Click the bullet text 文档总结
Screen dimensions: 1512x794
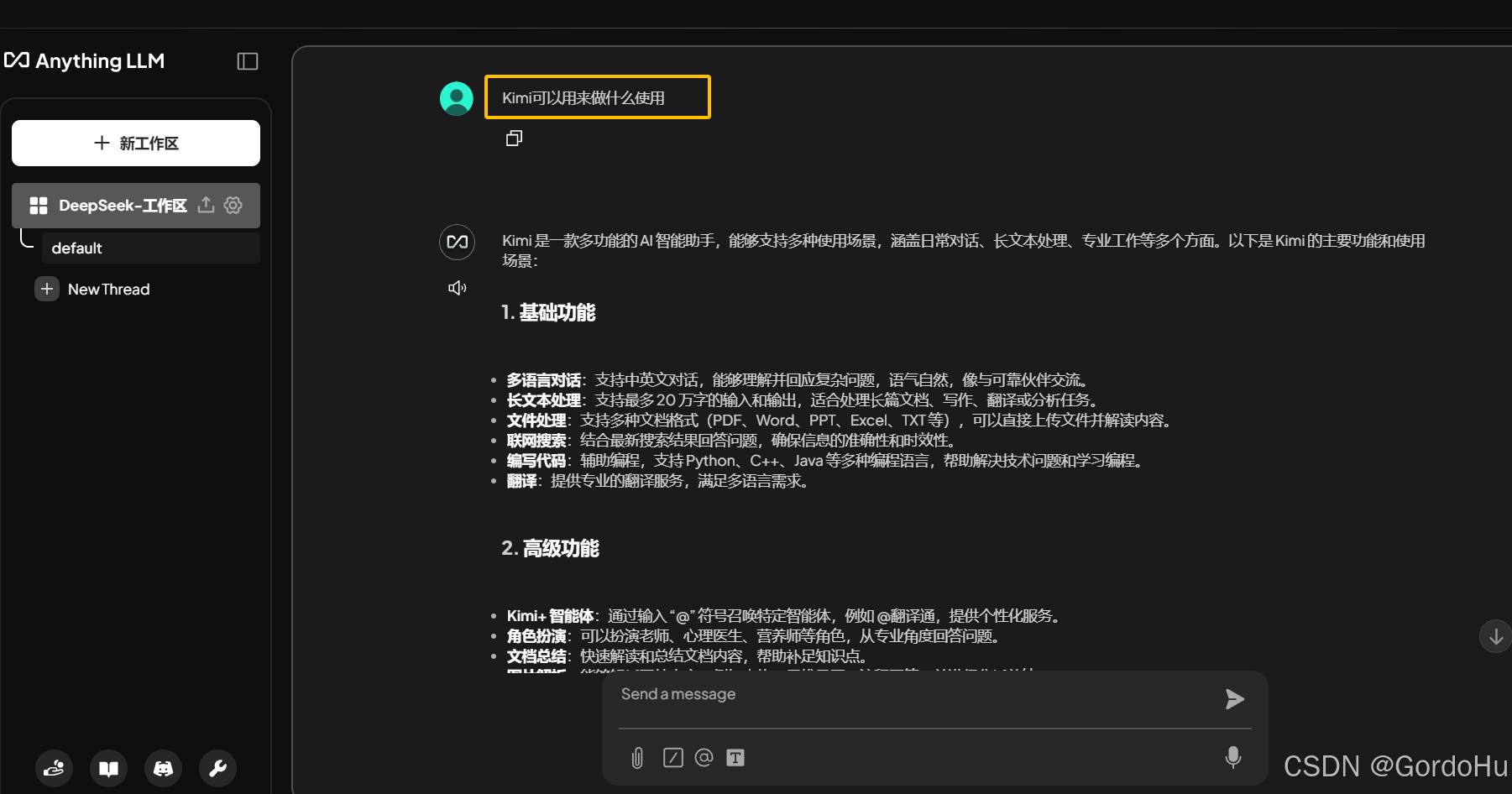coord(536,656)
